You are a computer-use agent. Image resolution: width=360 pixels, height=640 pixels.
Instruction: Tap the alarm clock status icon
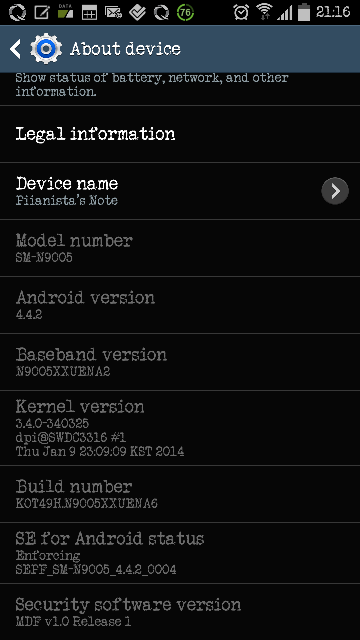[241, 12]
